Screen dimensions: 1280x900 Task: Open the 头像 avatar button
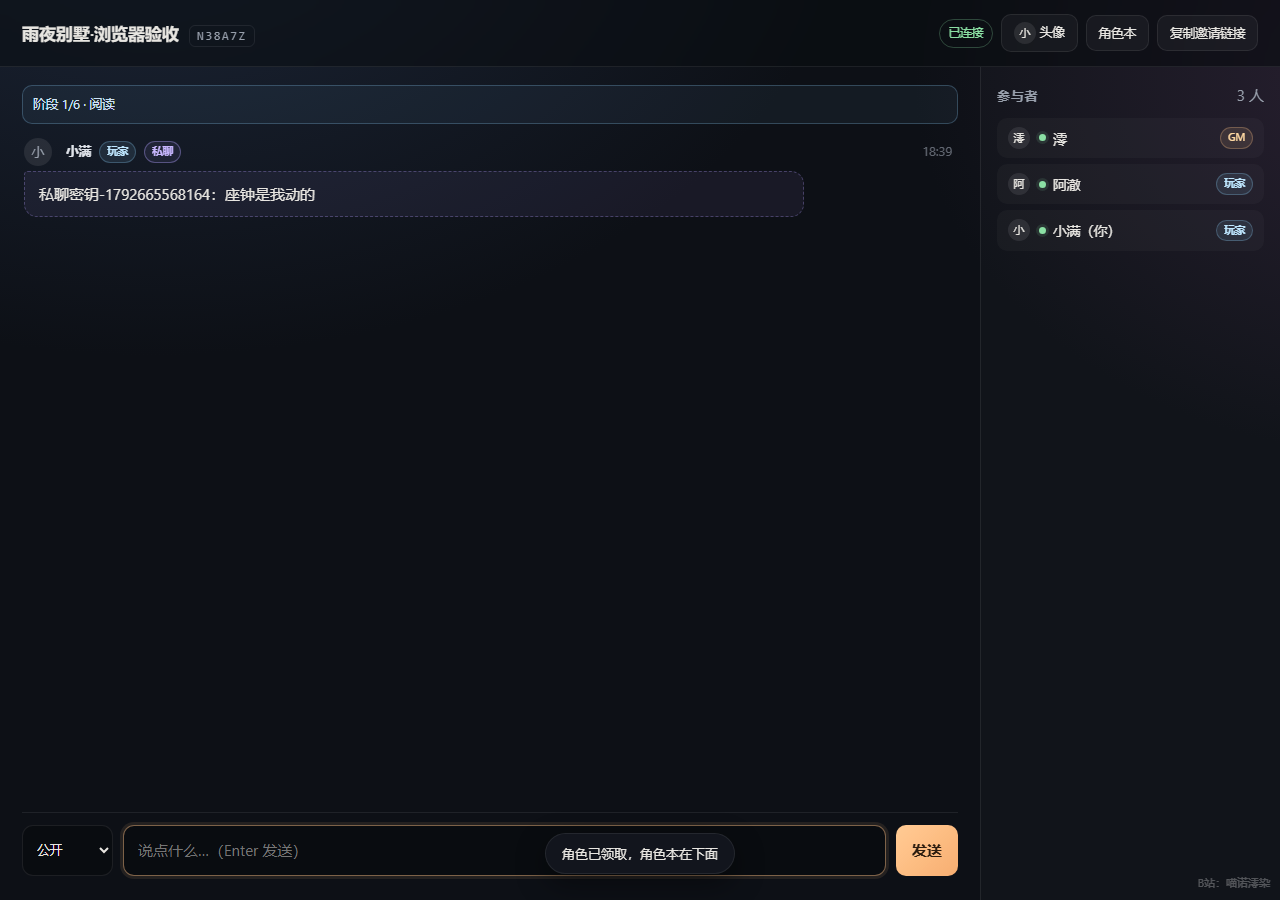(1039, 33)
